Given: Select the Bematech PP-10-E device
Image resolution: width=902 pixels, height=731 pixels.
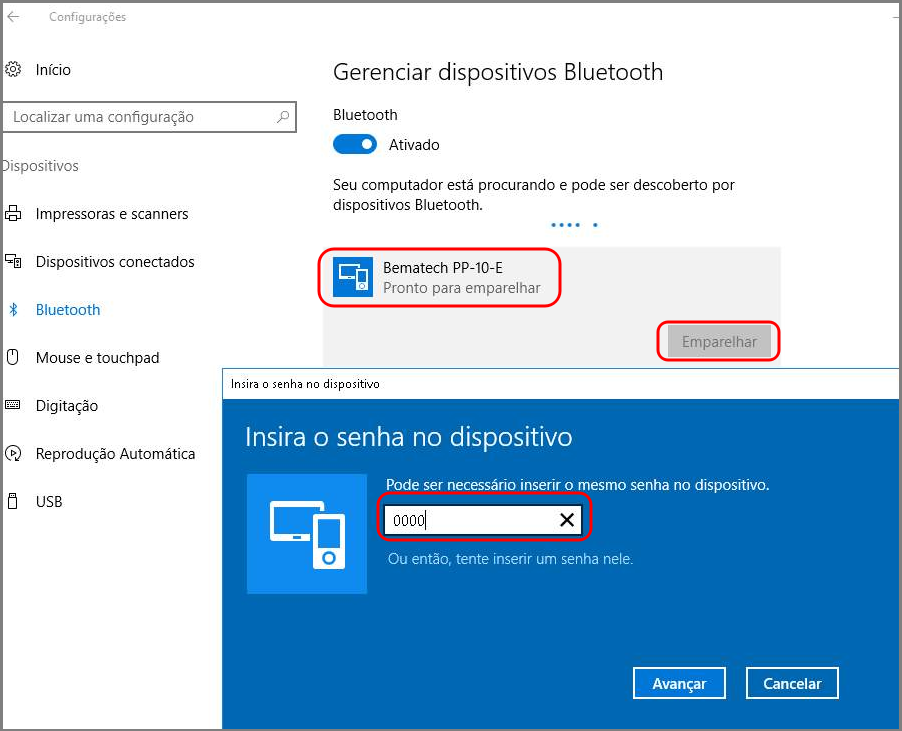Looking at the screenshot, I should [441, 278].
